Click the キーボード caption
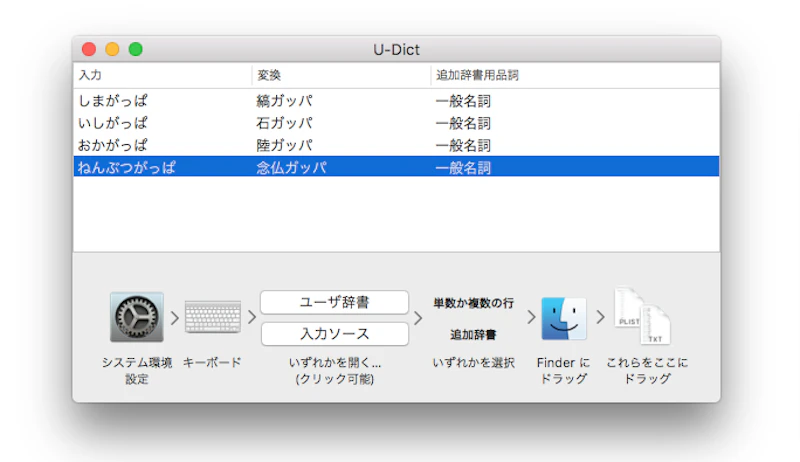 212,363
